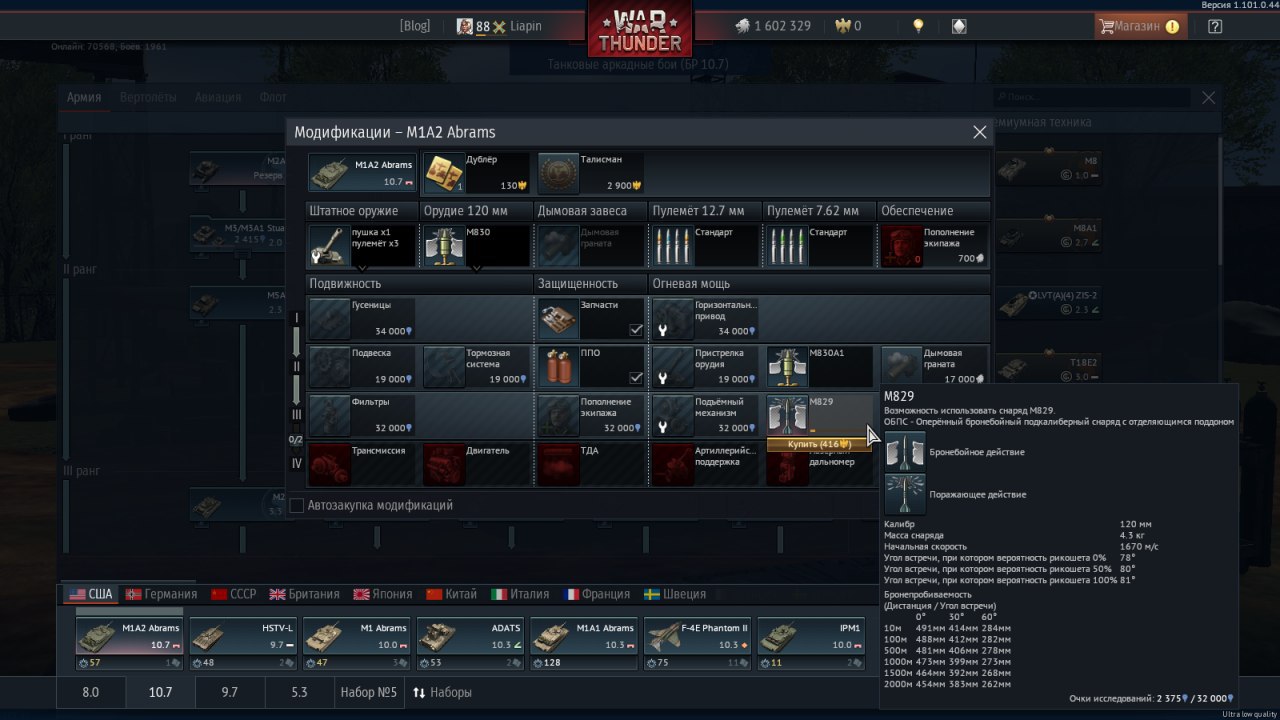This screenshot has width=1280, height=720.
Task: Select Подъёмный механизм modification
Action: (706, 415)
